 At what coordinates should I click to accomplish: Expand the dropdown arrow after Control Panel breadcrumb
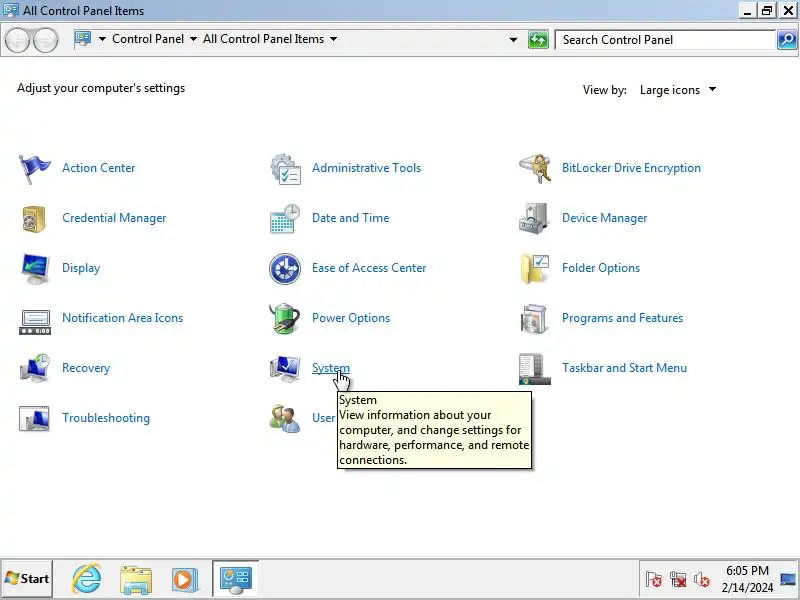click(193, 39)
